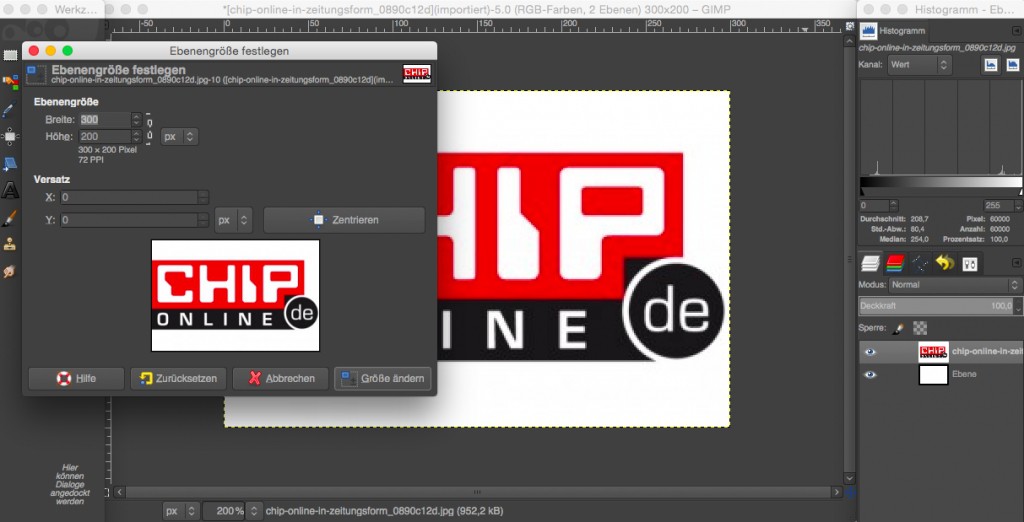Hide the chip-online-in-zeitungsform layer

pos(870,352)
